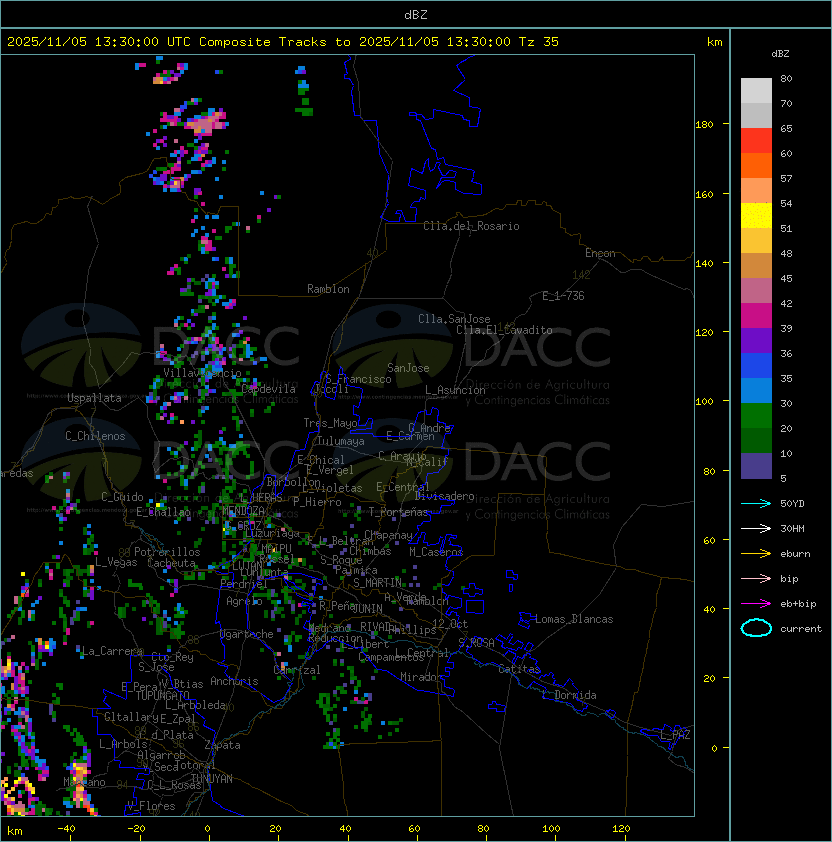Click the Clla.El_Cavadito label
This screenshot has width=832, height=842.
click(504, 330)
